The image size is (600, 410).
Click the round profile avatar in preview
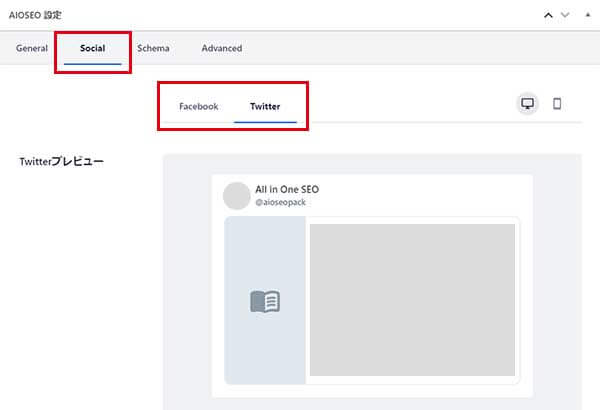237,195
